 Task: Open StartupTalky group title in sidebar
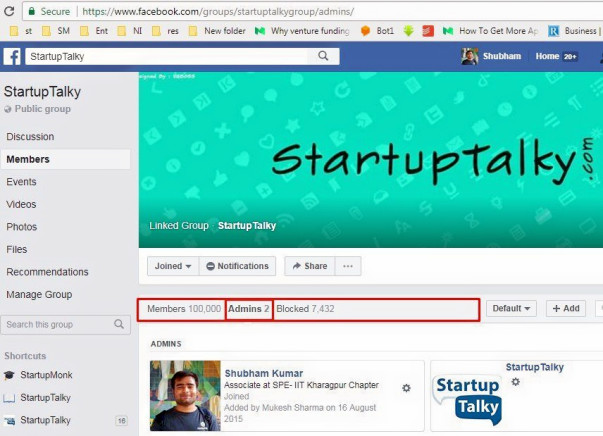click(x=42, y=92)
